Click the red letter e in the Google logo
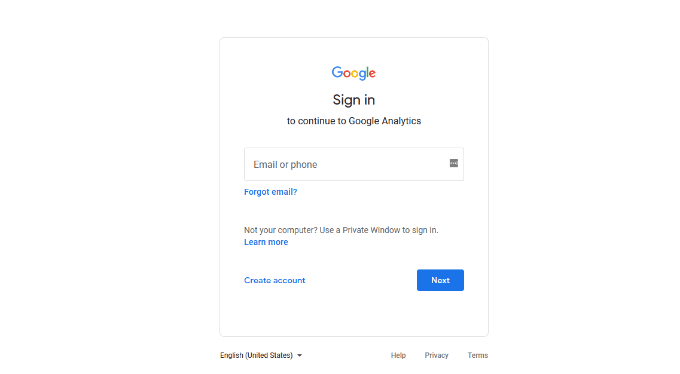This screenshot has height=374, width=680. (x=373, y=73)
